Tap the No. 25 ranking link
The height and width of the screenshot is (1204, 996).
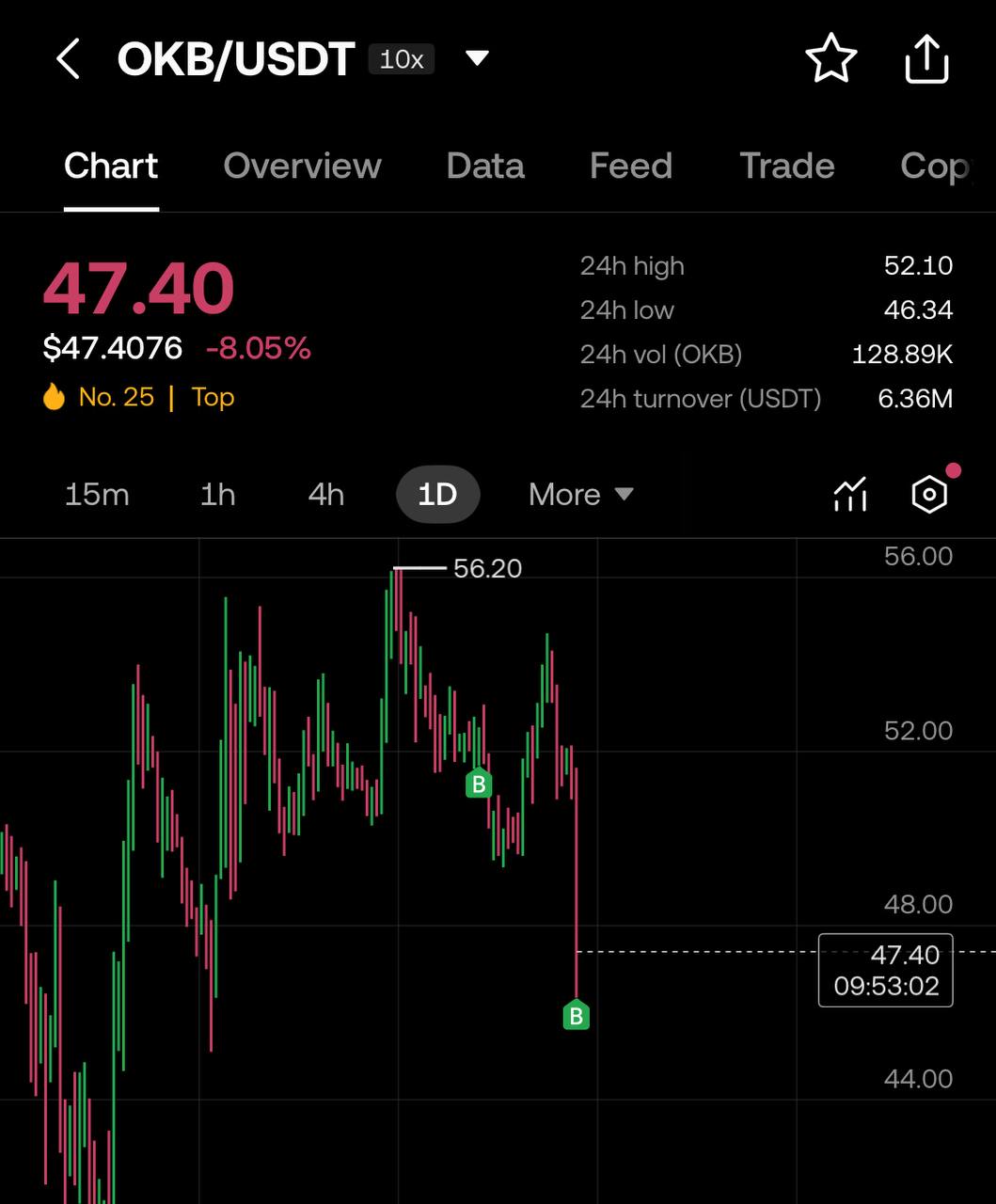(x=116, y=397)
